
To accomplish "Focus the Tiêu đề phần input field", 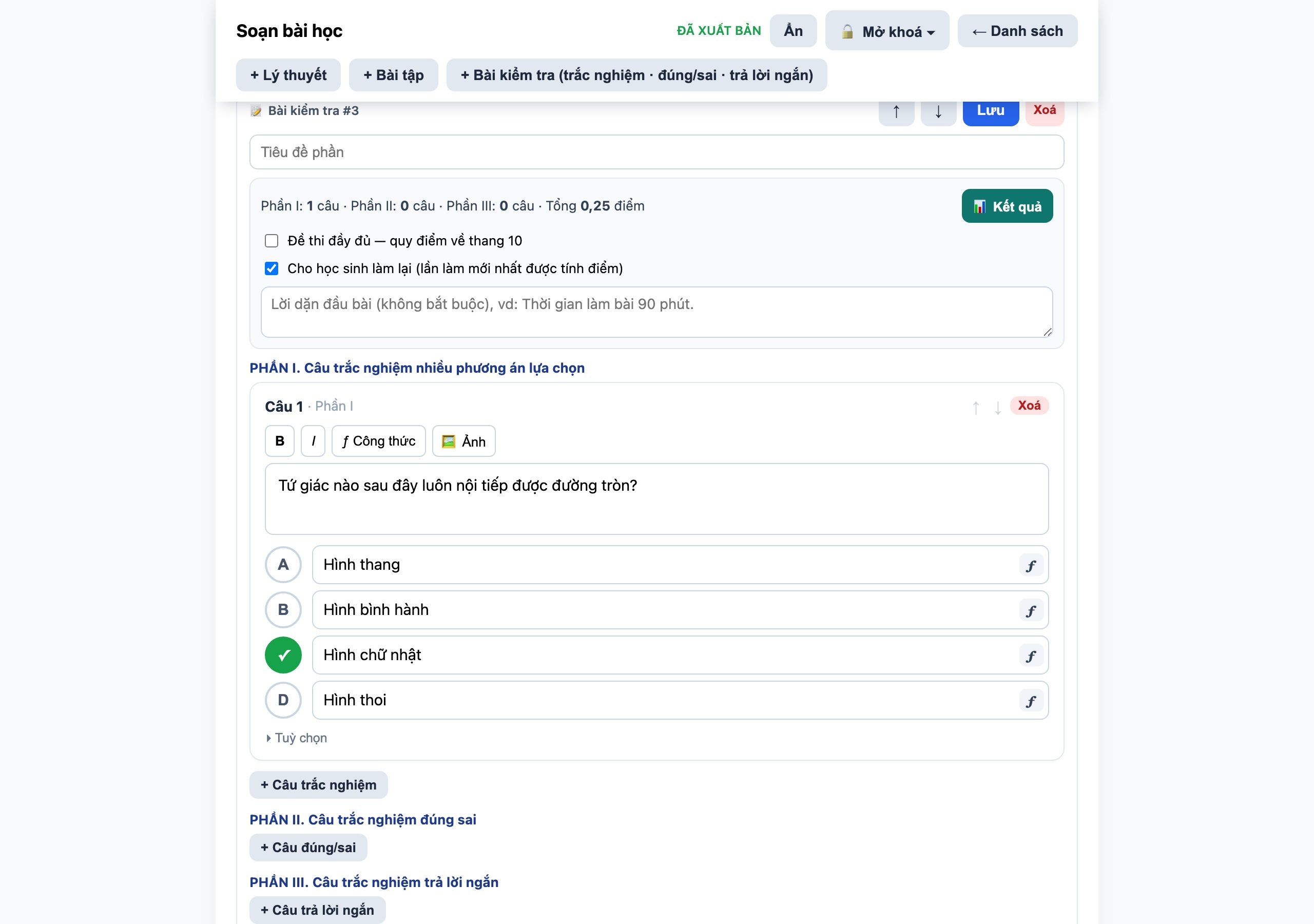I will coord(656,152).
